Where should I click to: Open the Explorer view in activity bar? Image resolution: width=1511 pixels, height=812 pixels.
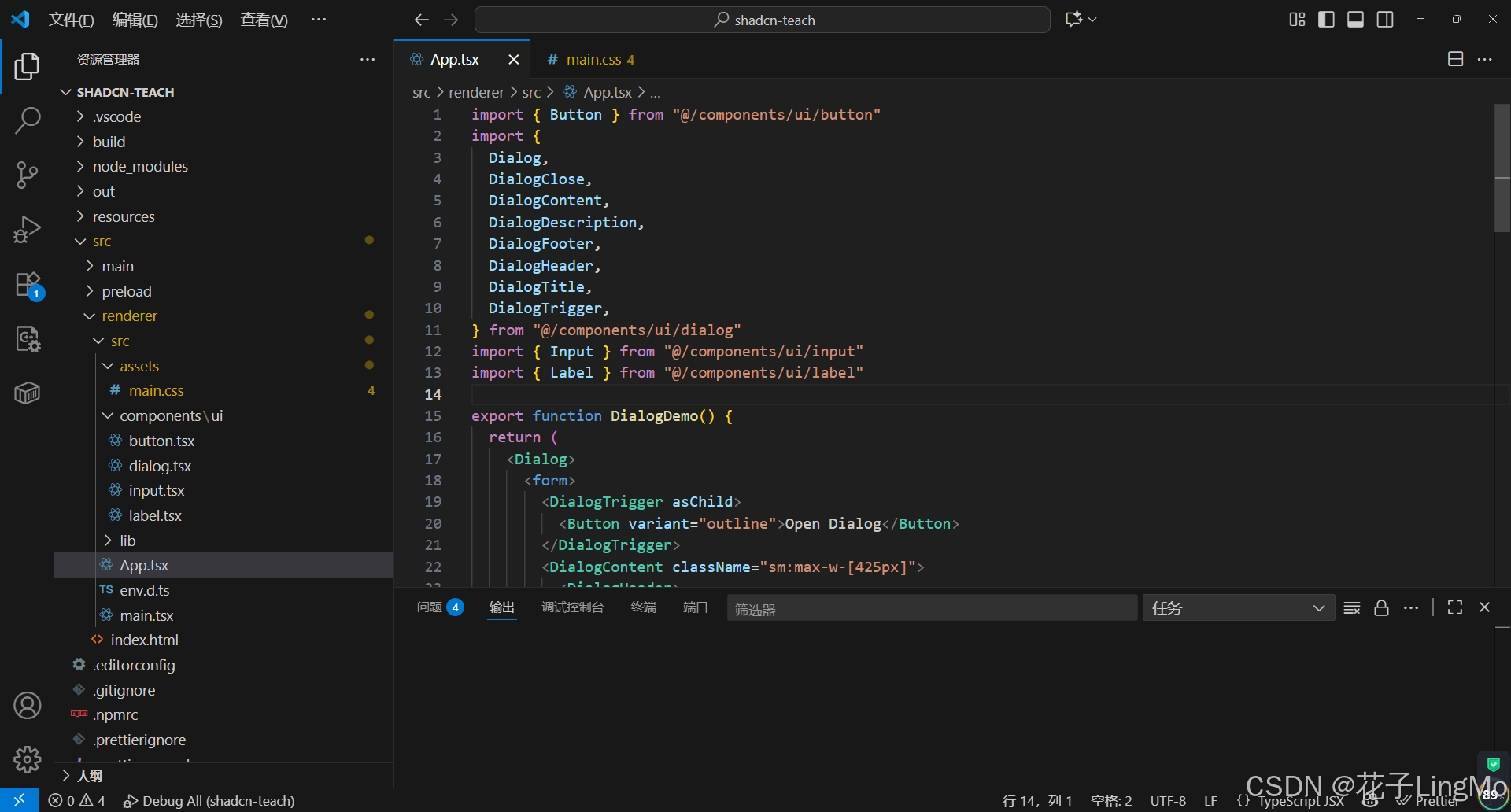[28, 67]
